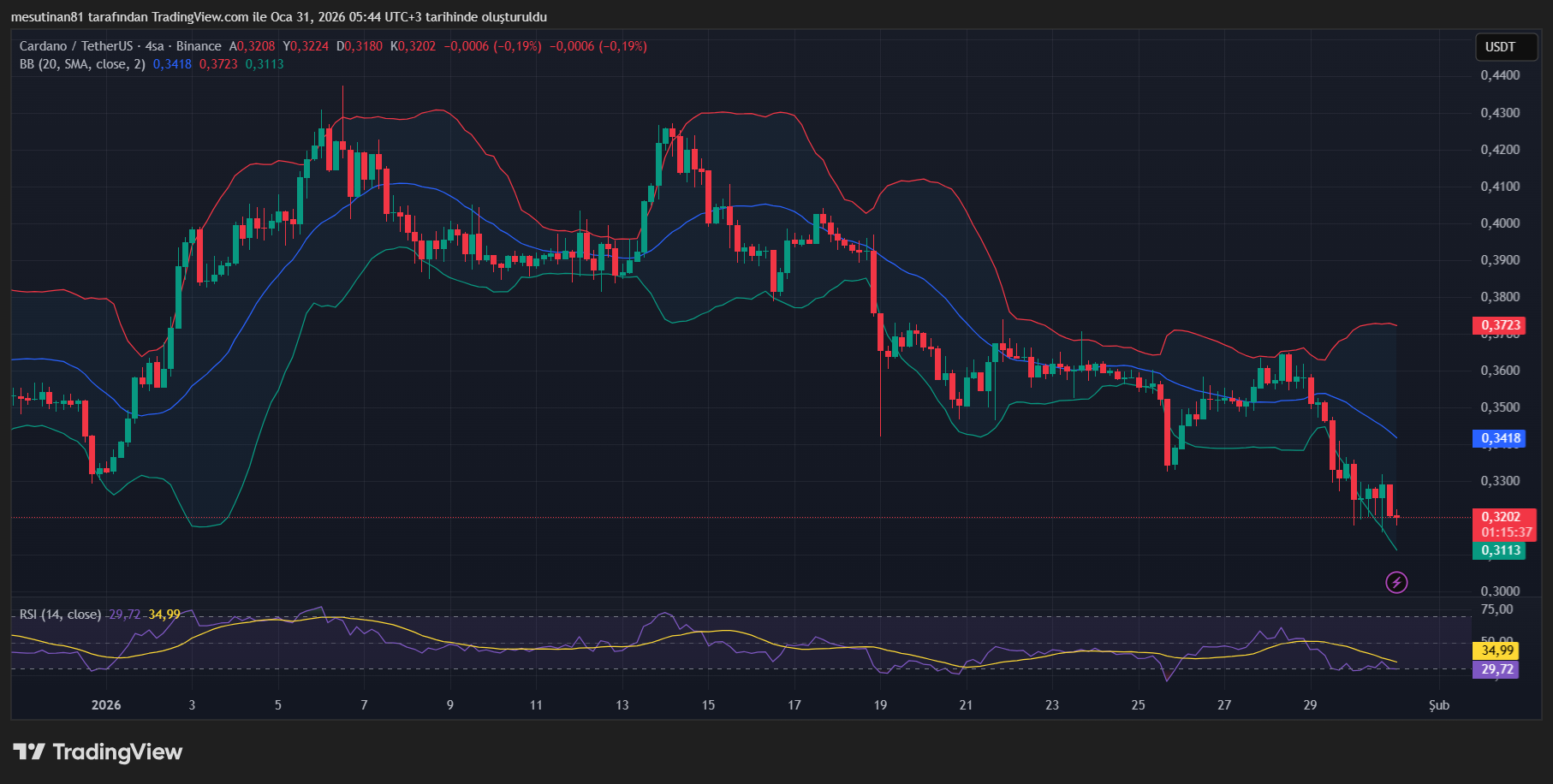This screenshot has height=784, width=1553.
Task: Click the 75,00 level on RSI scale
Action: point(1497,609)
